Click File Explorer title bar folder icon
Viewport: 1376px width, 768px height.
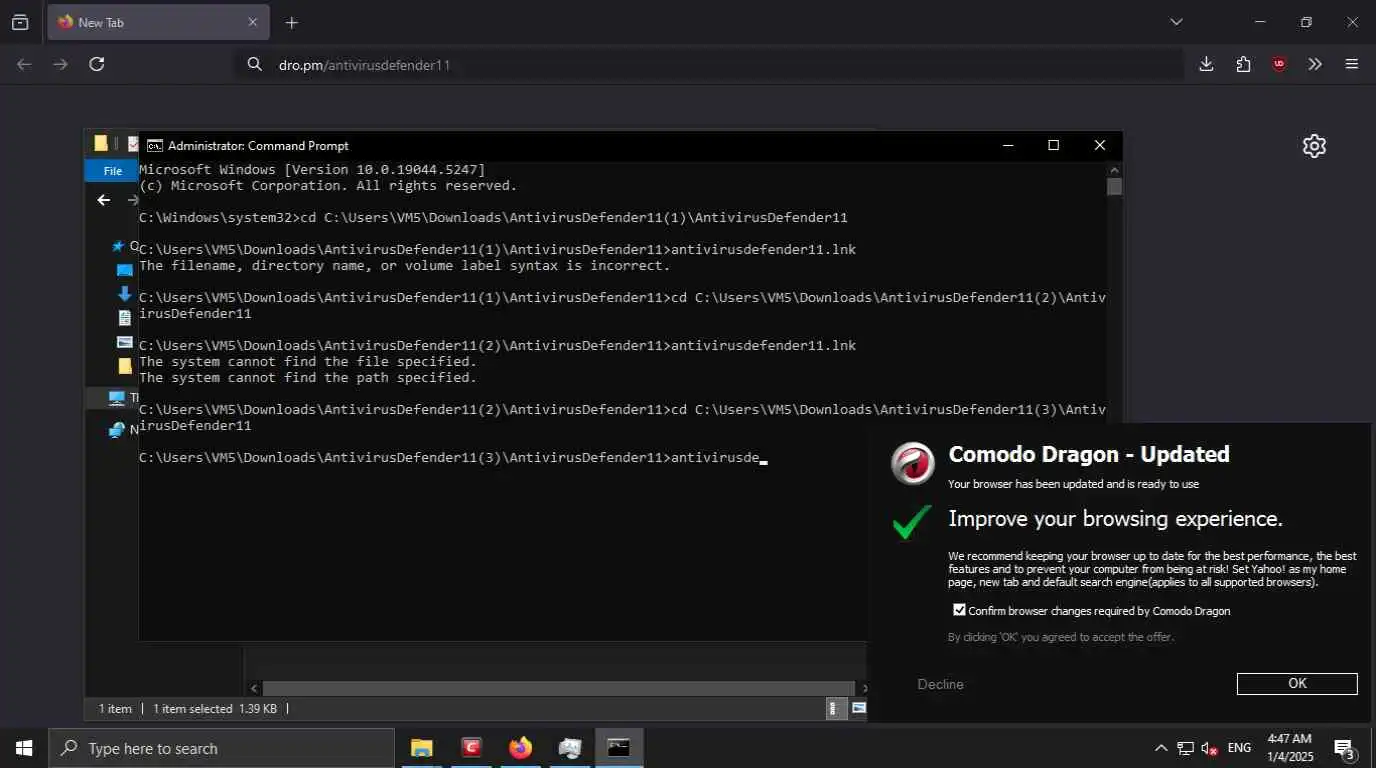click(100, 144)
